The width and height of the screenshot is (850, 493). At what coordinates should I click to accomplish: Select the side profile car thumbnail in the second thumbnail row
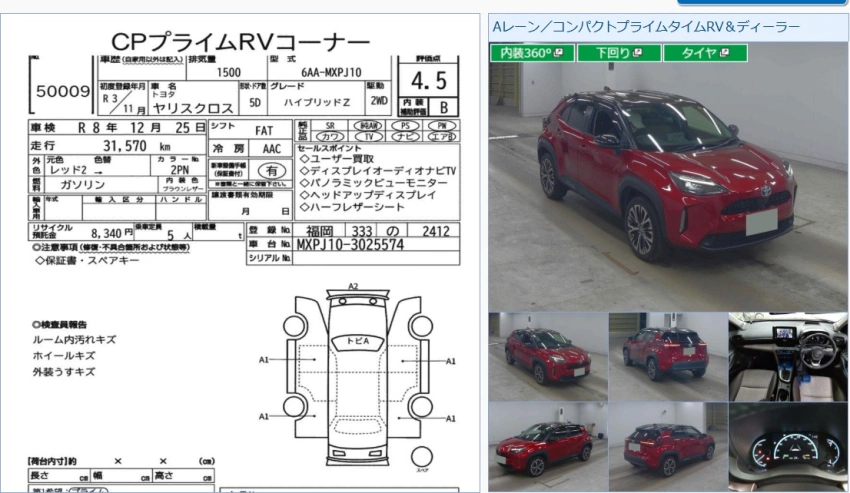[x=548, y=447]
